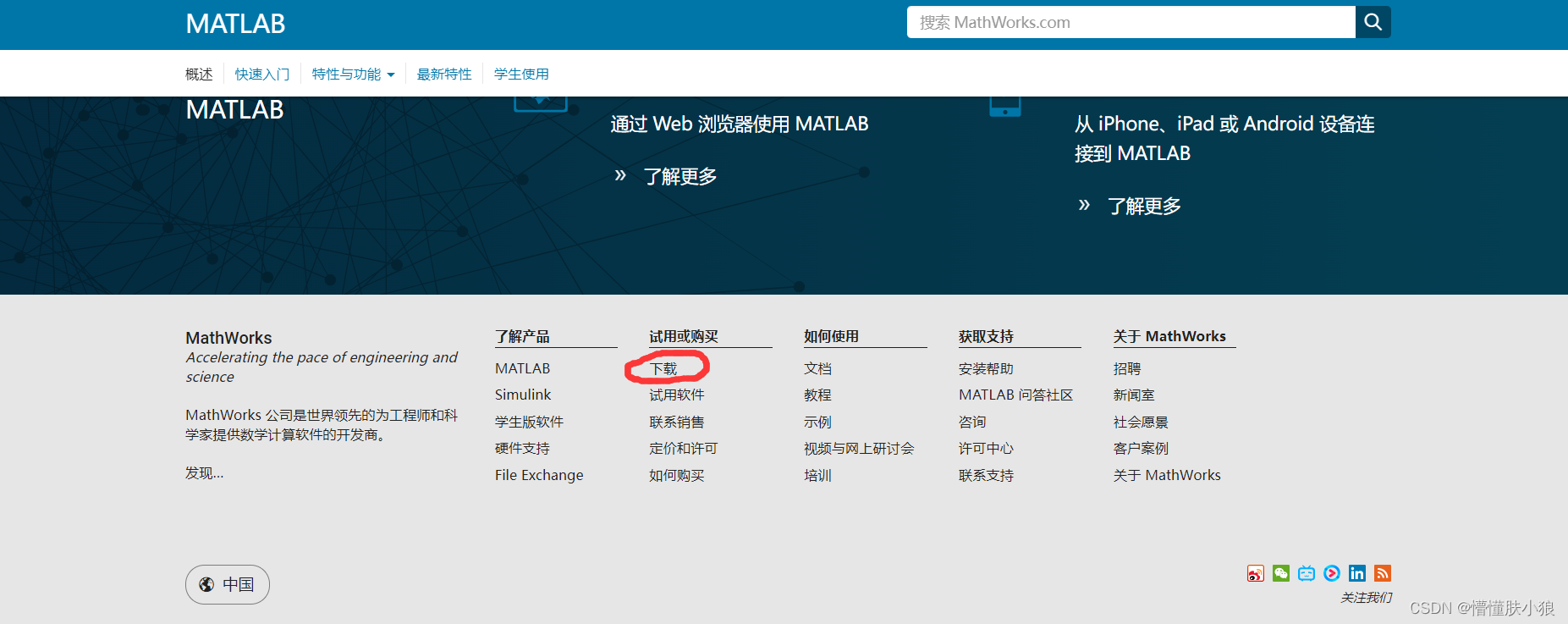This screenshot has width=1568, height=624.
Task: Open the MATLAB 问答社区 link
Action: point(1015,395)
